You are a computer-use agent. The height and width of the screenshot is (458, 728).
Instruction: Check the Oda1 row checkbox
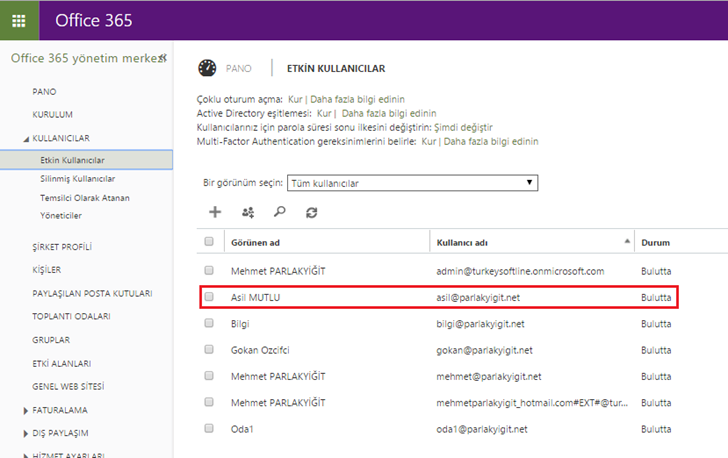click(x=209, y=428)
